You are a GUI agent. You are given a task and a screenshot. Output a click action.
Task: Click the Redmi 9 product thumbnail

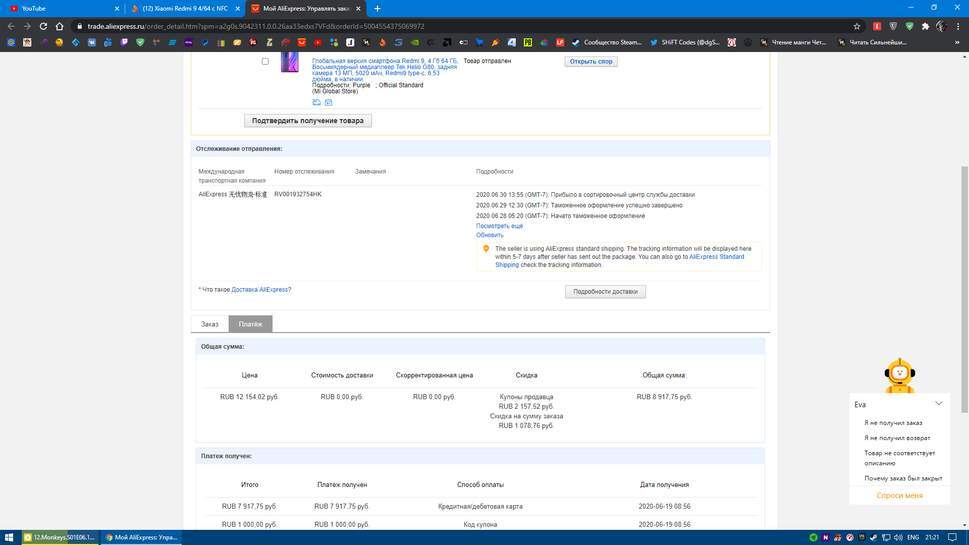(289, 62)
